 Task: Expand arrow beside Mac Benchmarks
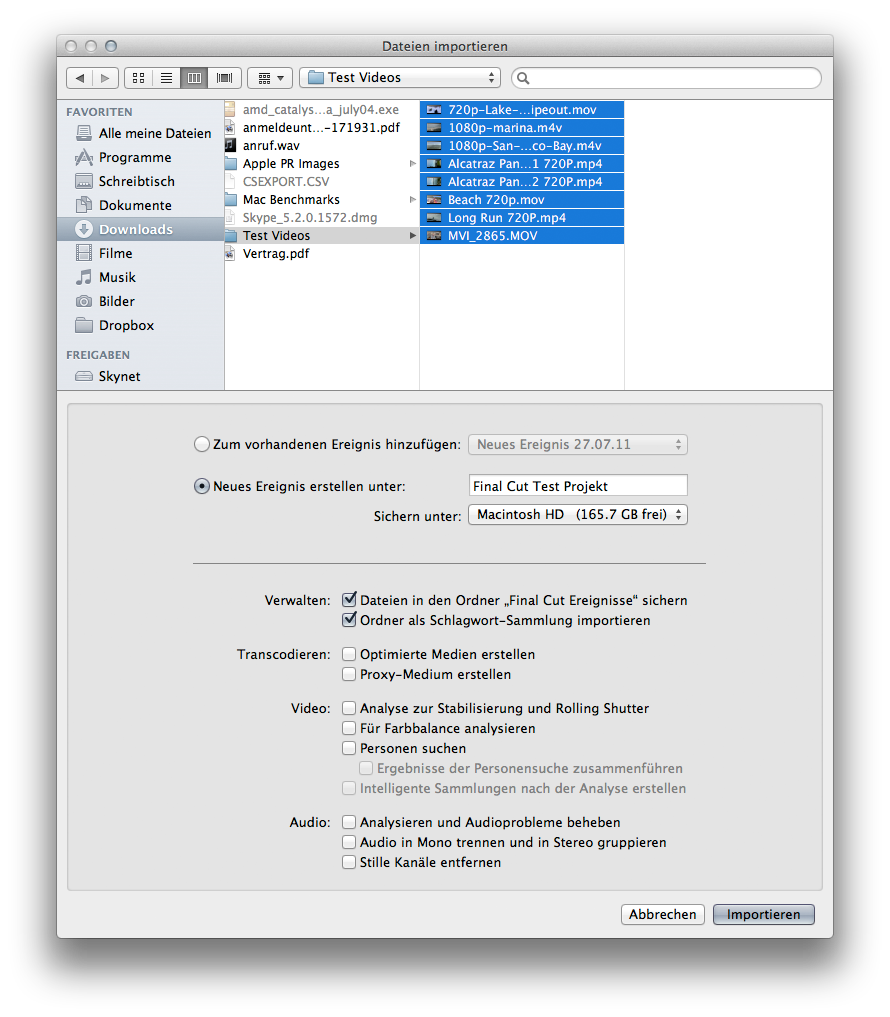[412, 200]
